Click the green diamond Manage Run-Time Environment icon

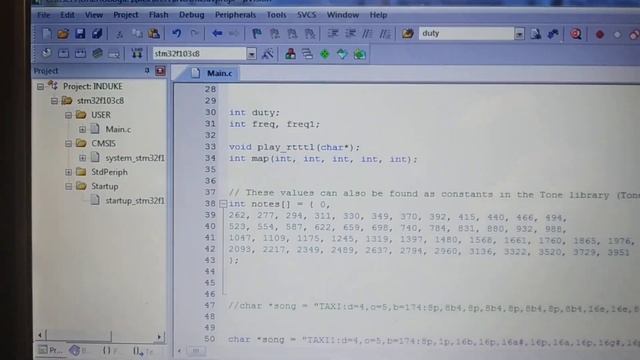pyautogui.click(x=325, y=54)
